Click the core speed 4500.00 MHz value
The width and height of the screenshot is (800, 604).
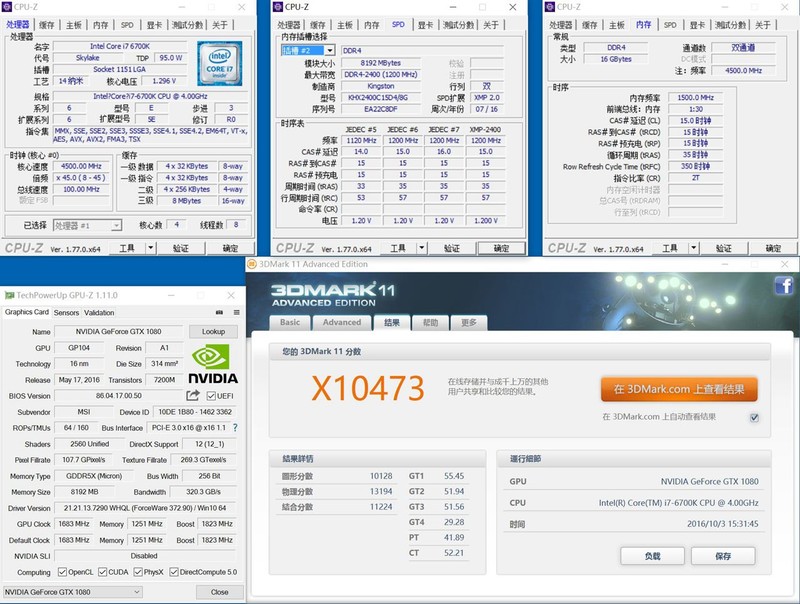coord(81,166)
